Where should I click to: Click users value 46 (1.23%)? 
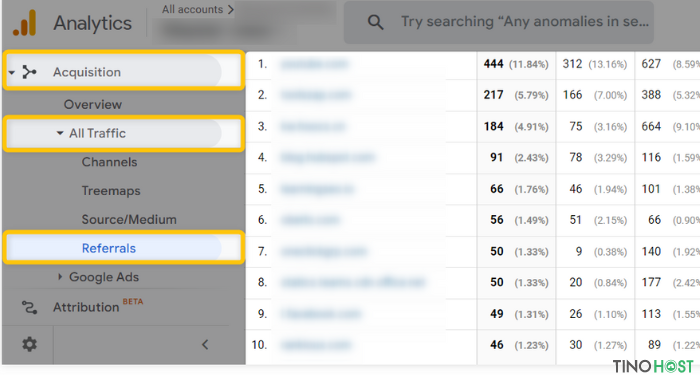(519, 345)
